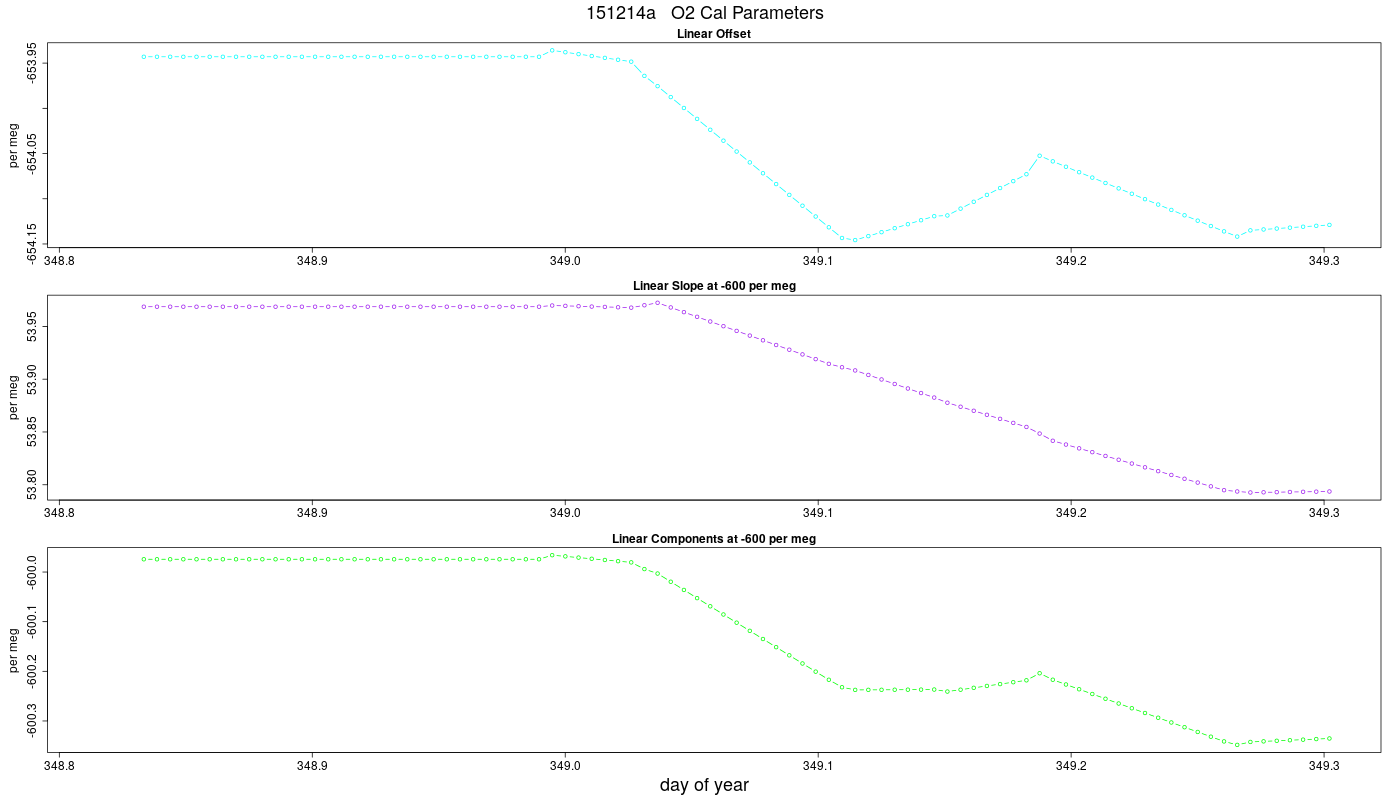The height and width of the screenshot is (800, 1400).
Task: Select the 'Linear Offset' panel title
Action: (x=714, y=34)
